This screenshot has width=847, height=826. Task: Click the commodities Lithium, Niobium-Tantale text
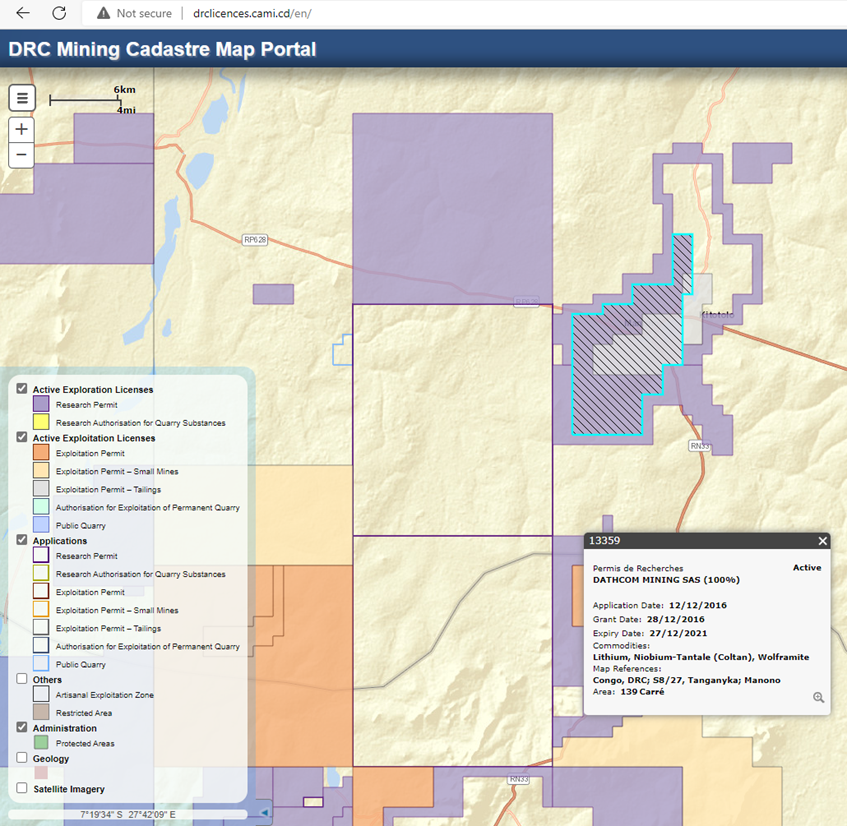(701, 657)
